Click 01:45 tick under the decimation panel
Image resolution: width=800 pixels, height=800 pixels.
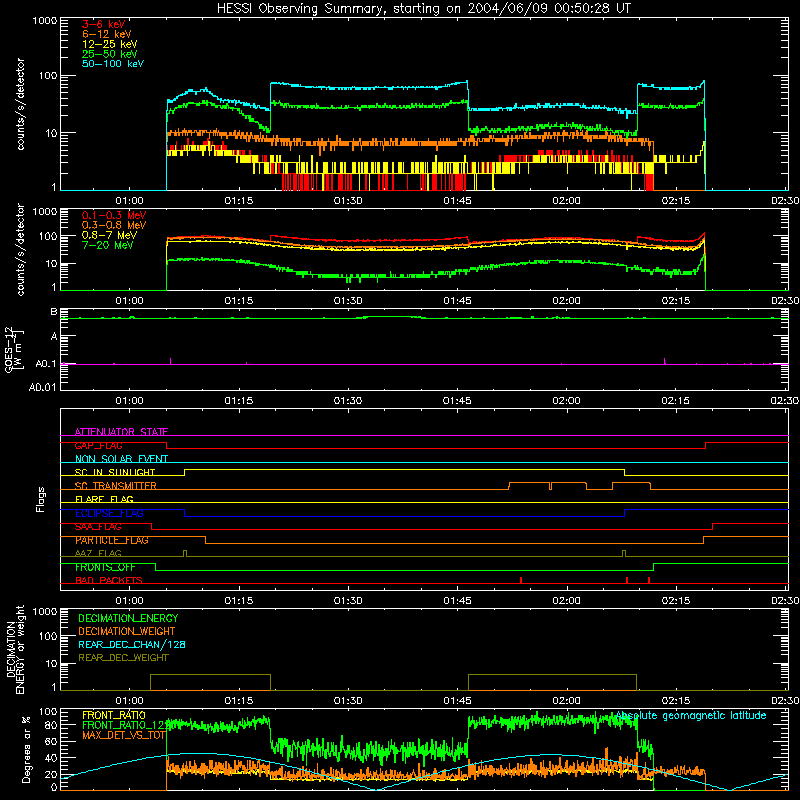point(457,701)
